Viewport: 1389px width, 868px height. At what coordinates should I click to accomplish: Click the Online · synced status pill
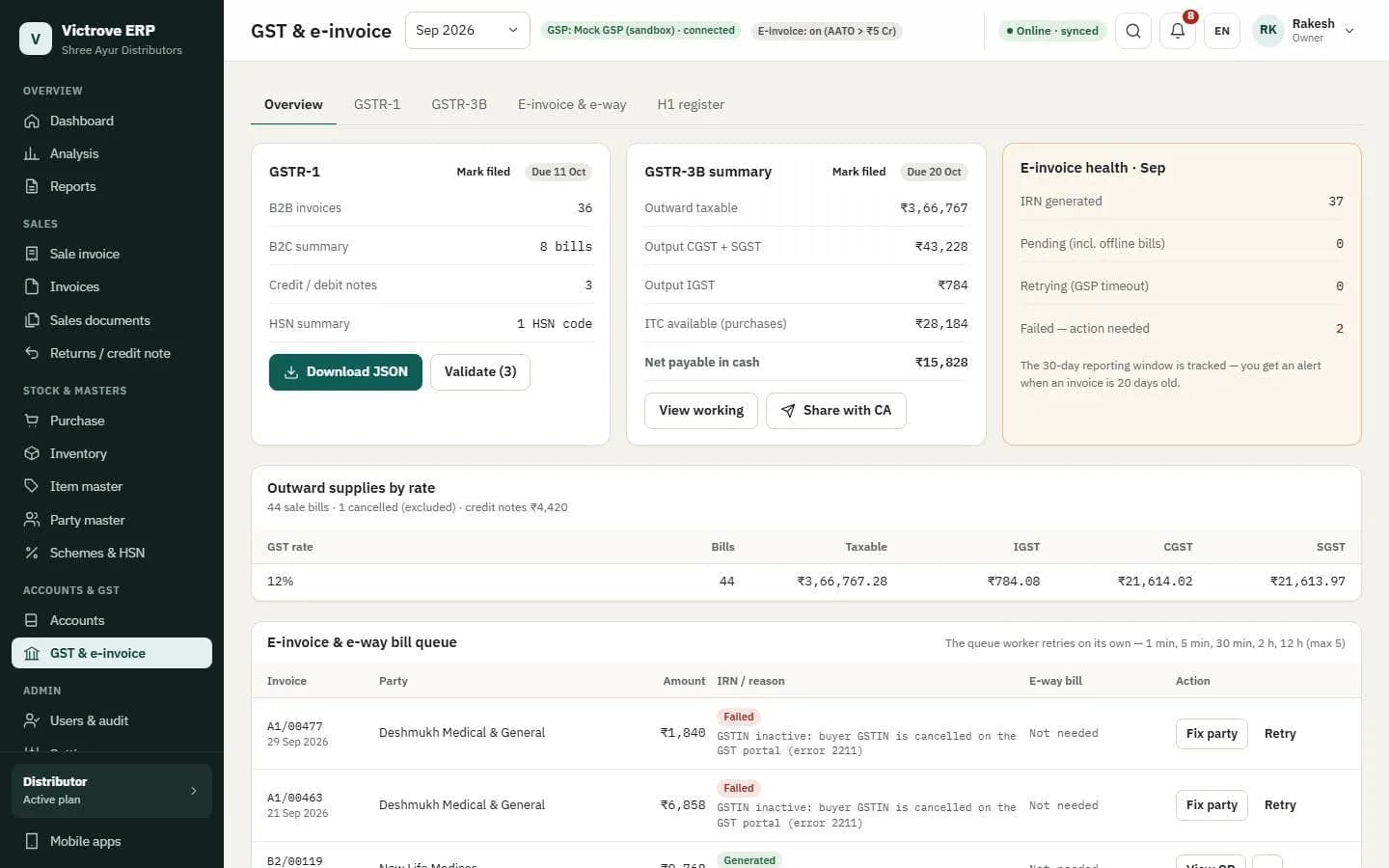point(1052,31)
